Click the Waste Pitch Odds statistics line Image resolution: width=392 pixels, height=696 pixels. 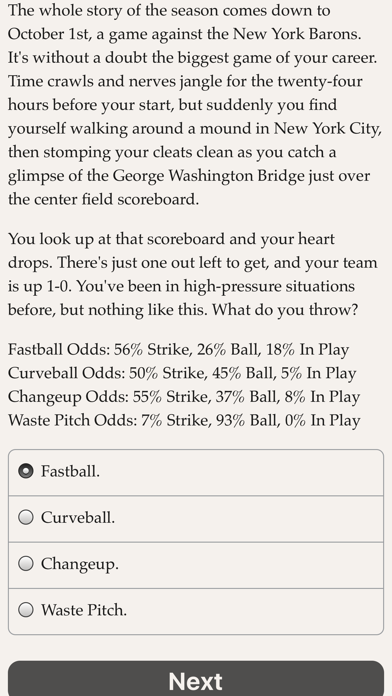pyautogui.click(x=184, y=420)
